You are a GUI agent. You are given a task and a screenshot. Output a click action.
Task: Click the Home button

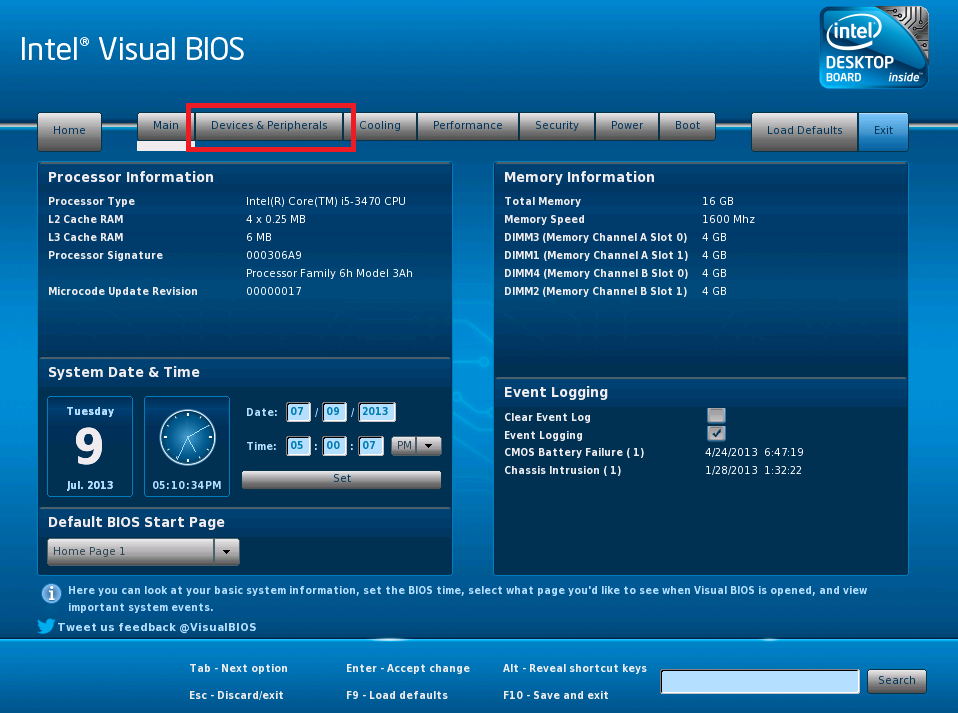[x=69, y=131]
